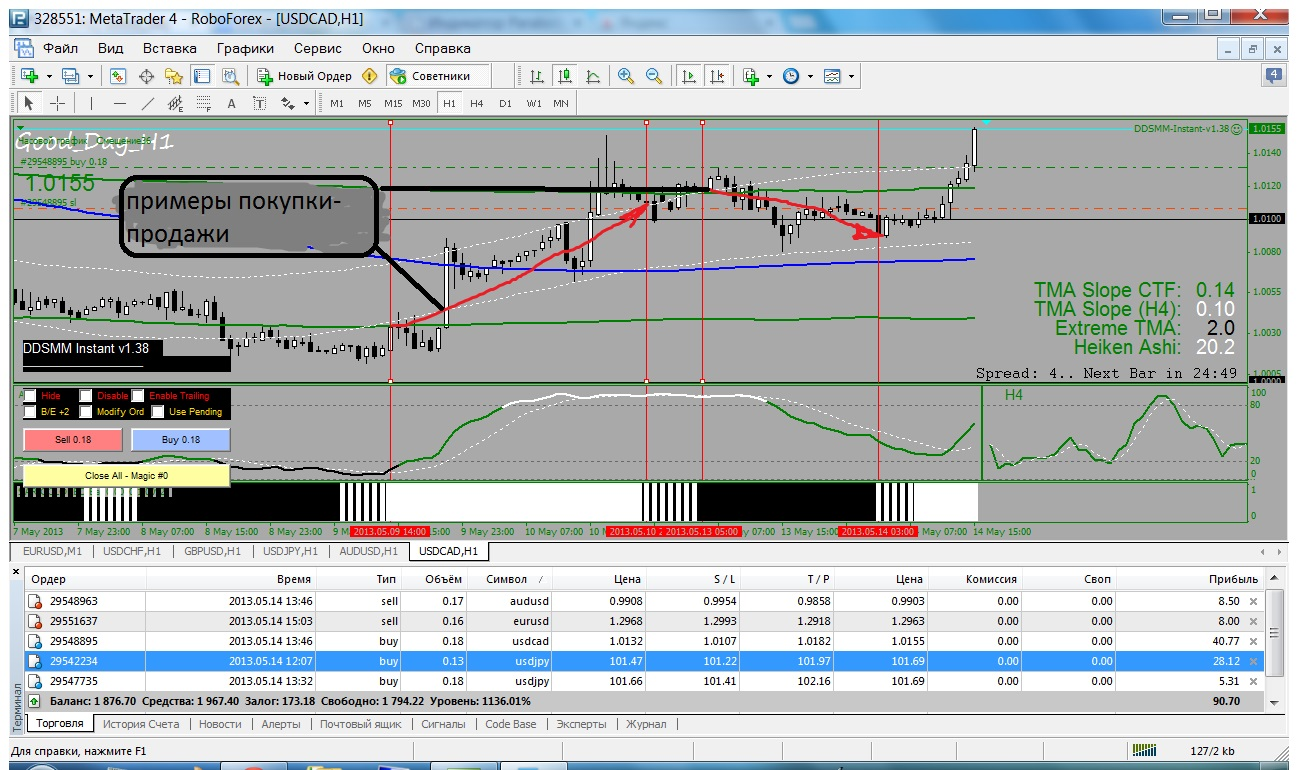Switch chart to candlestick display
1298x770 pixels.
click(565, 76)
